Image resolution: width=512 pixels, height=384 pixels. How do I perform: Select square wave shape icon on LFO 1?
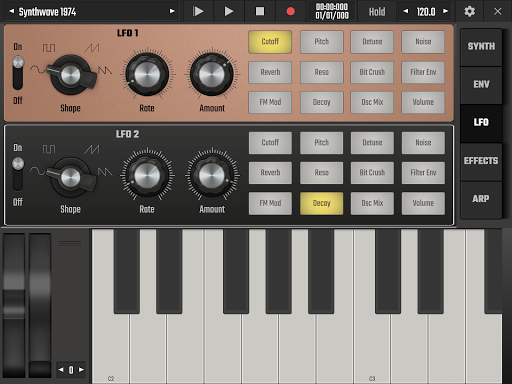click(49, 48)
